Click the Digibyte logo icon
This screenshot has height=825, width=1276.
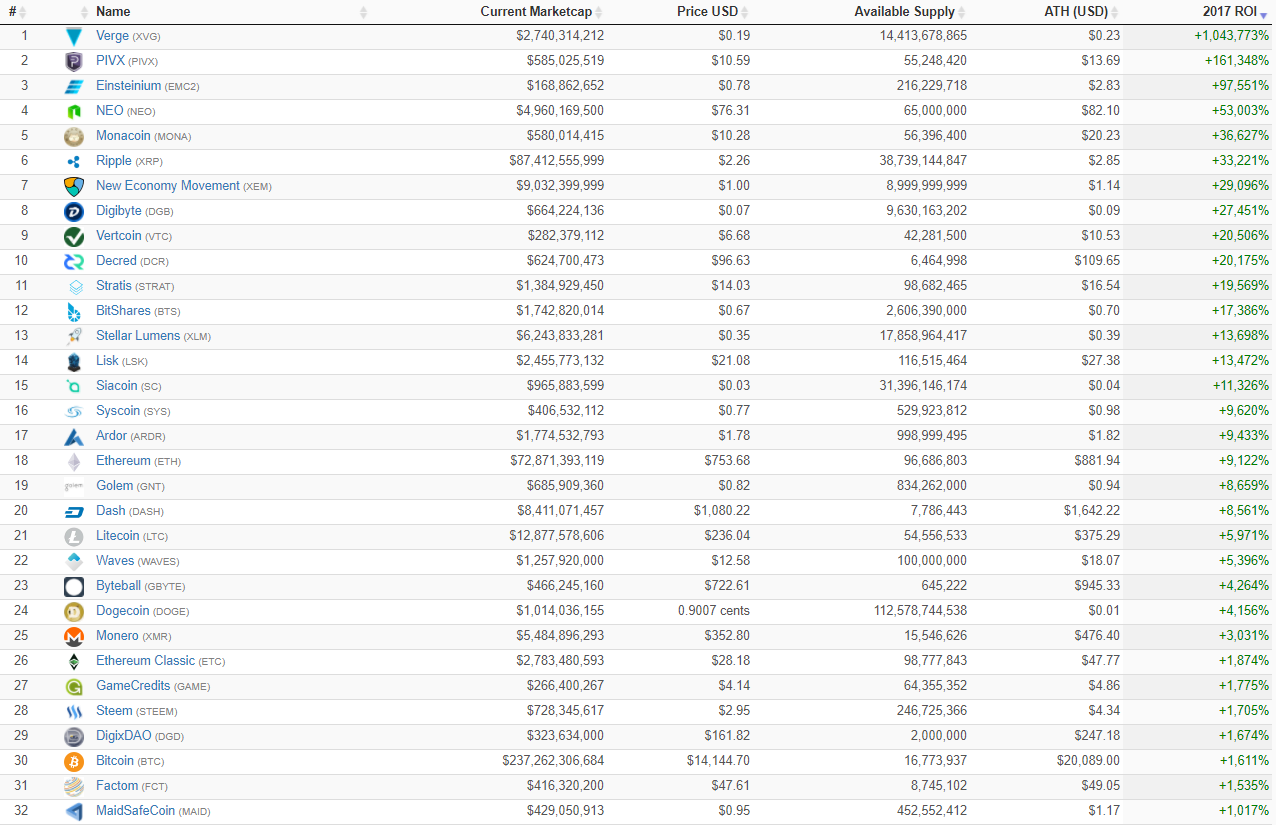(x=74, y=211)
